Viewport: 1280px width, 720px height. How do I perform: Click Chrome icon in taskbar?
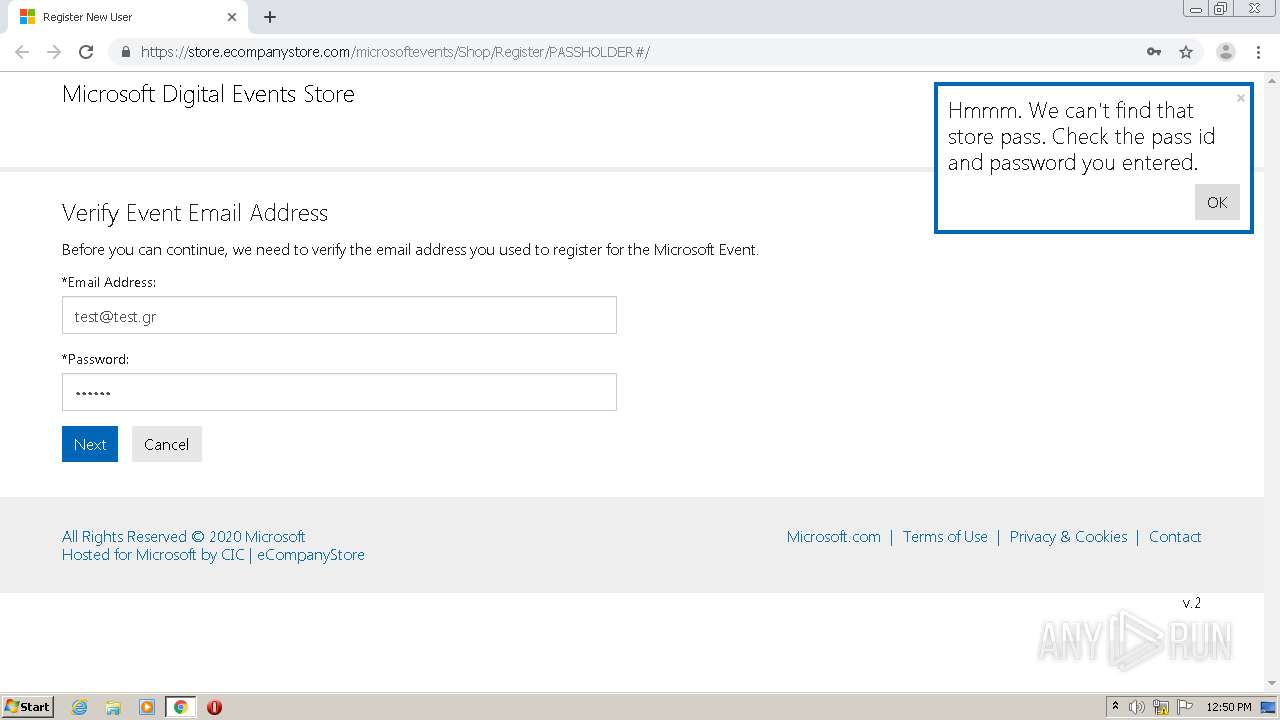pyautogui.click(x=180, y=707)
